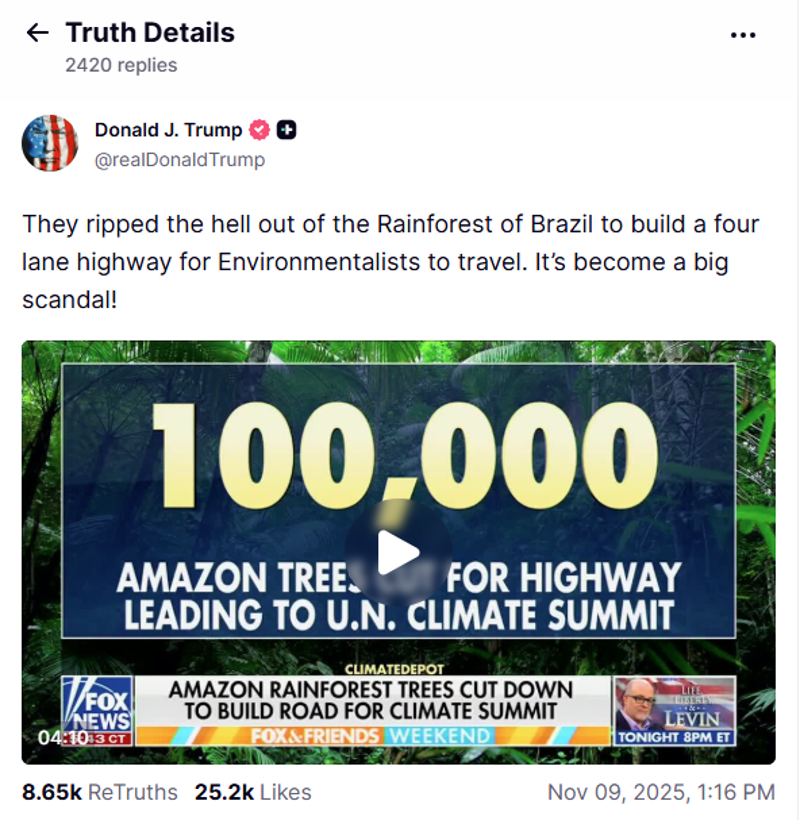This screenshot has width=800, height=820.
Task: View the 8.65k ReTruths list
Action: pyautogui.click(x=100, y=792)
